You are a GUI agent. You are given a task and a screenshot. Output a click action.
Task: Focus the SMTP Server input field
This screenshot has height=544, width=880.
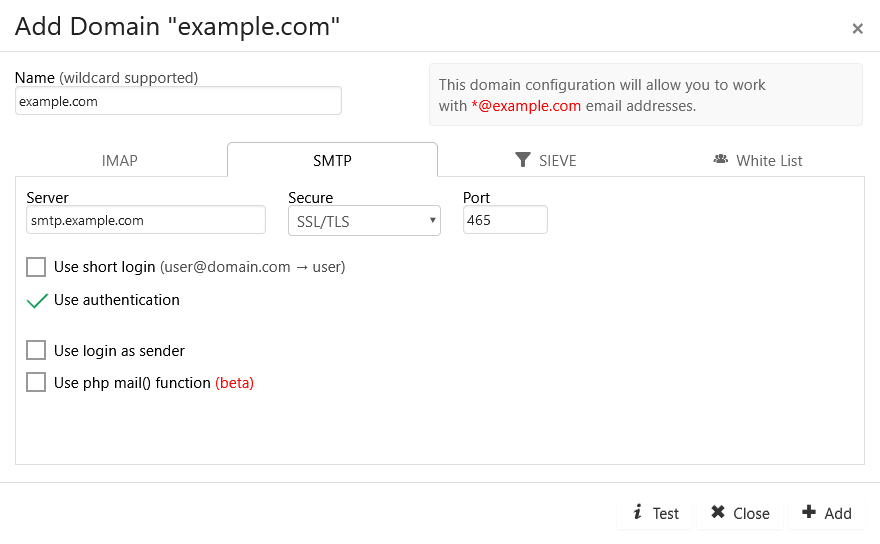146,220
